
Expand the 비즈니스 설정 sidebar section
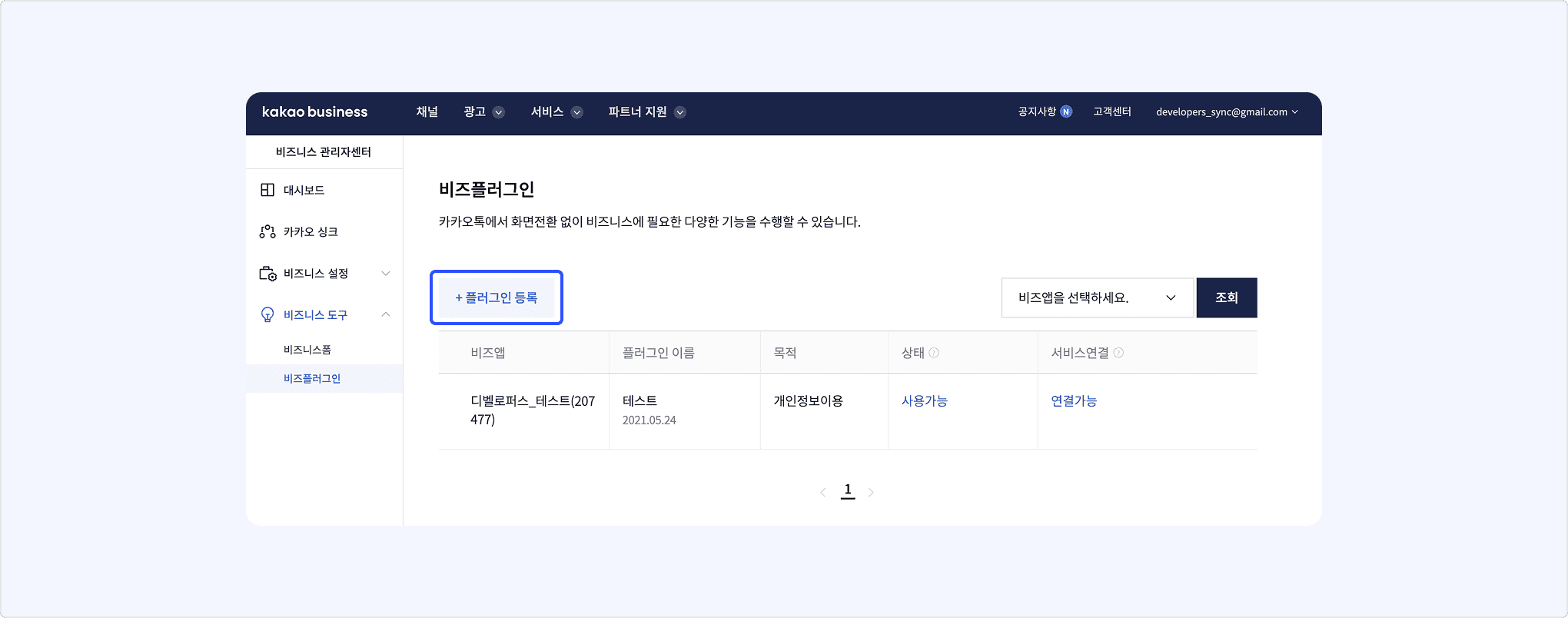[x=386, y=274]
